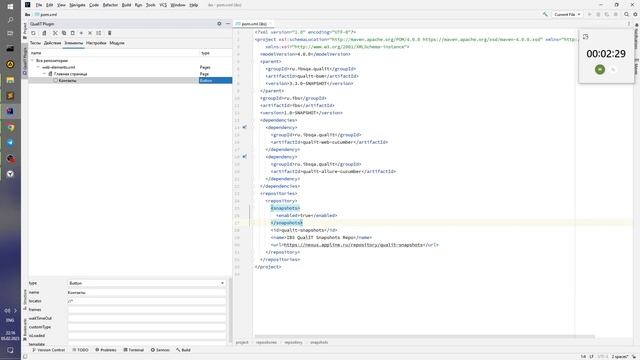Open the Services tool window
640x360 pixels.
[x=160, y=350]
